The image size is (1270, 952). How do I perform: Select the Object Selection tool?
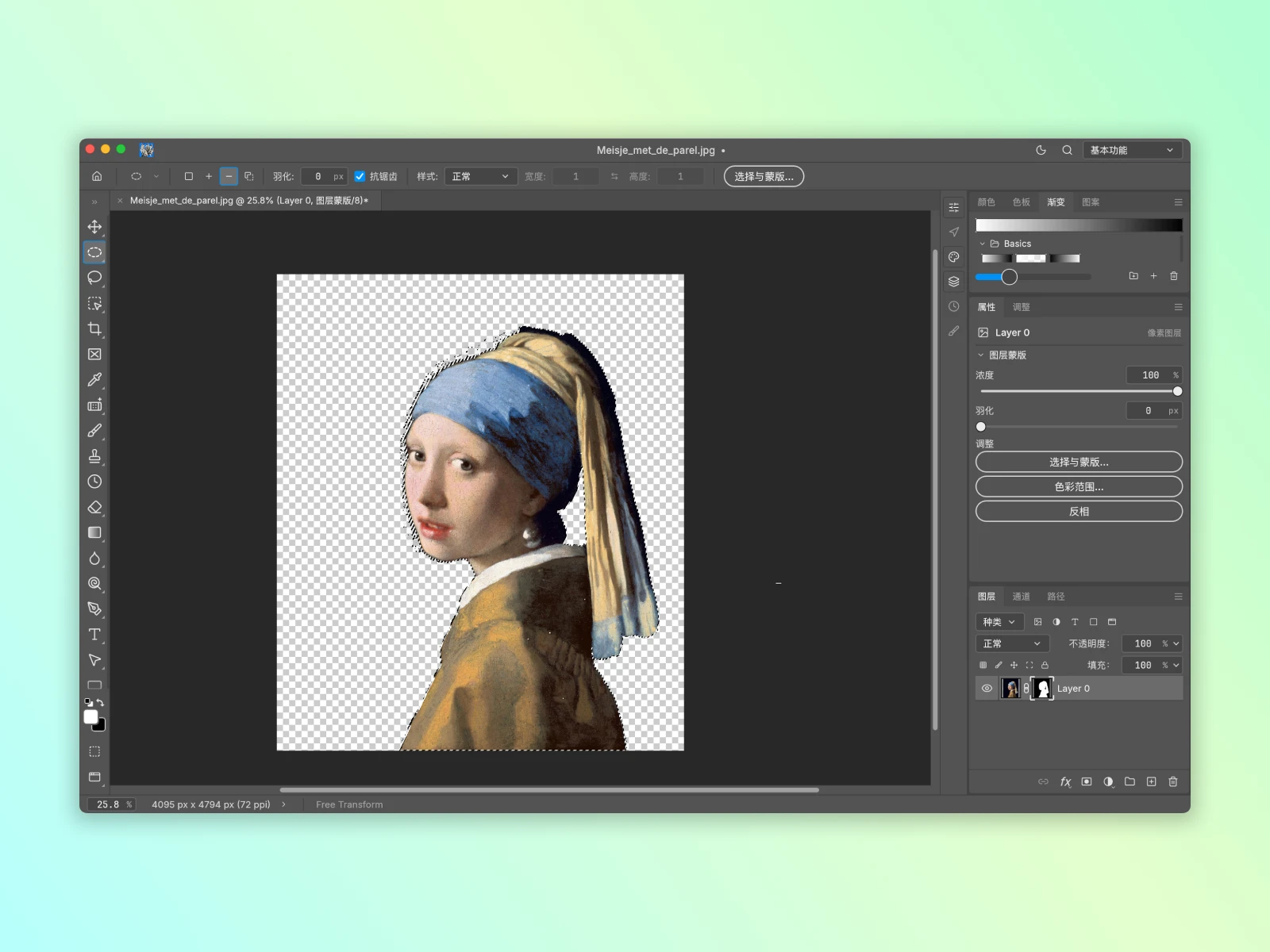tap(94, 304)
